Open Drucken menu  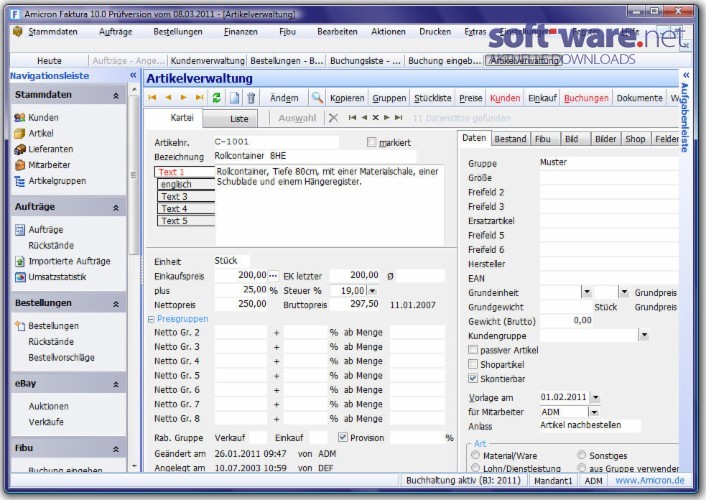pos(435,32)
